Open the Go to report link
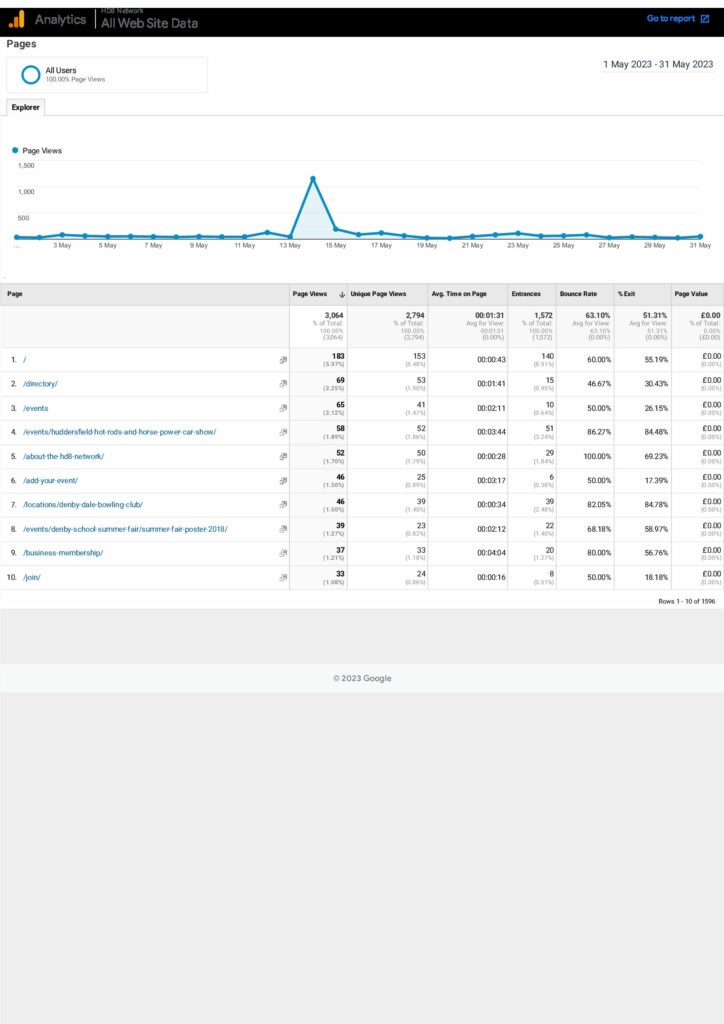The width and height of the screenshot is (724, 1024). click(677, 19)
